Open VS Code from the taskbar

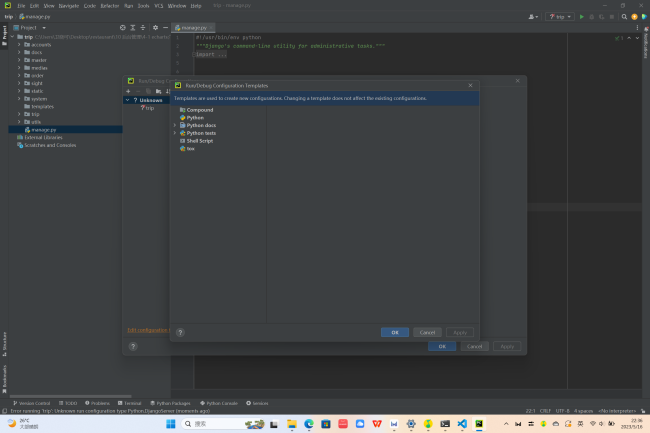462,424
